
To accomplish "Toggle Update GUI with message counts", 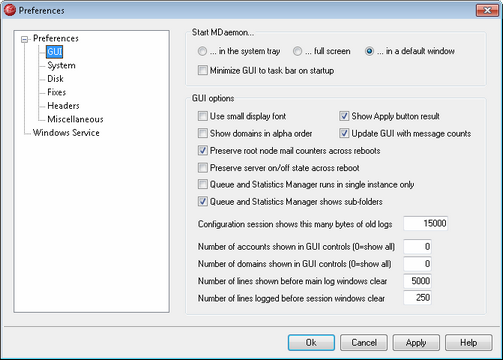I will 344,133.
